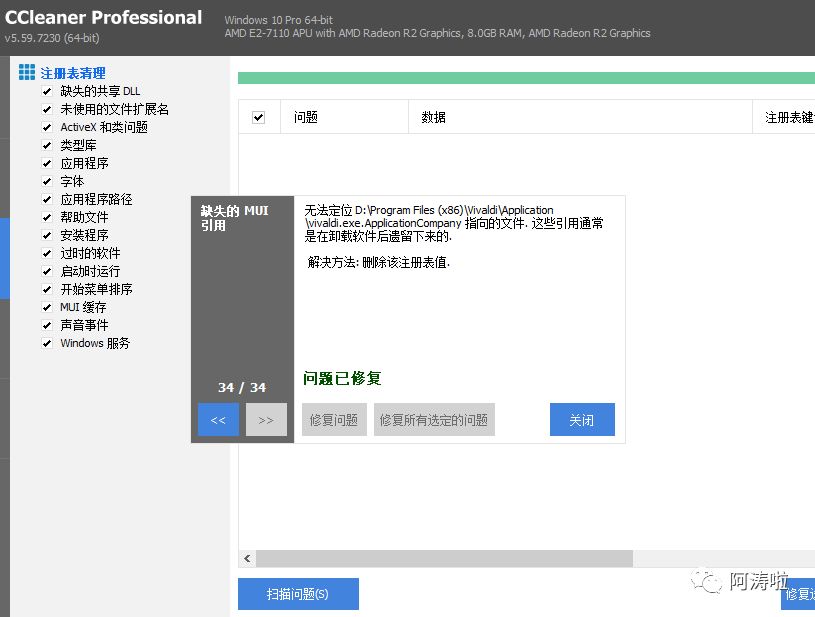Uncheck 帮助文件 checkbox

click(x=47, y=217)
